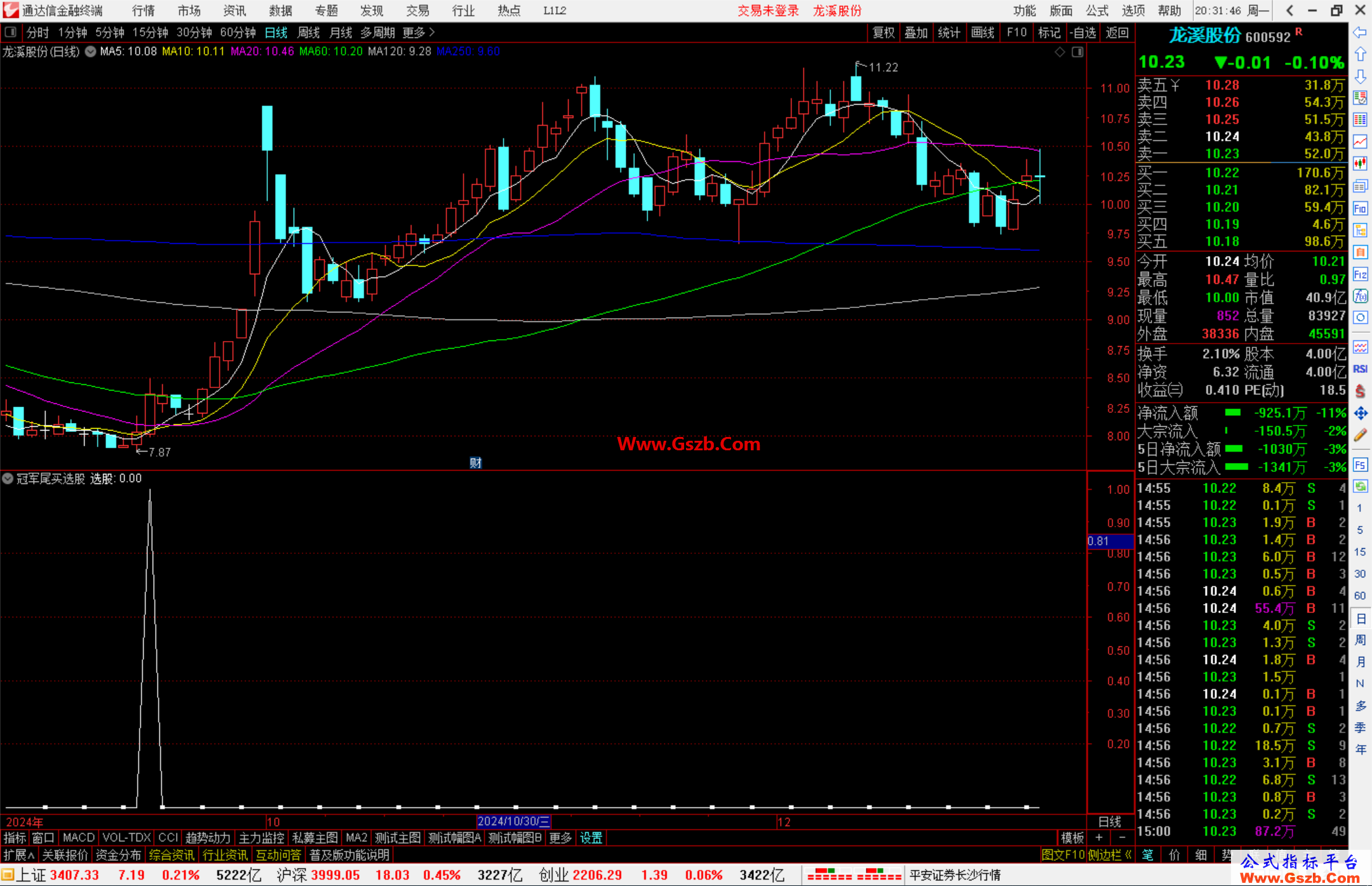Click the red dollar sign icon in sidebar
Screen dimensions: 1372x886
pos(1360,391)
